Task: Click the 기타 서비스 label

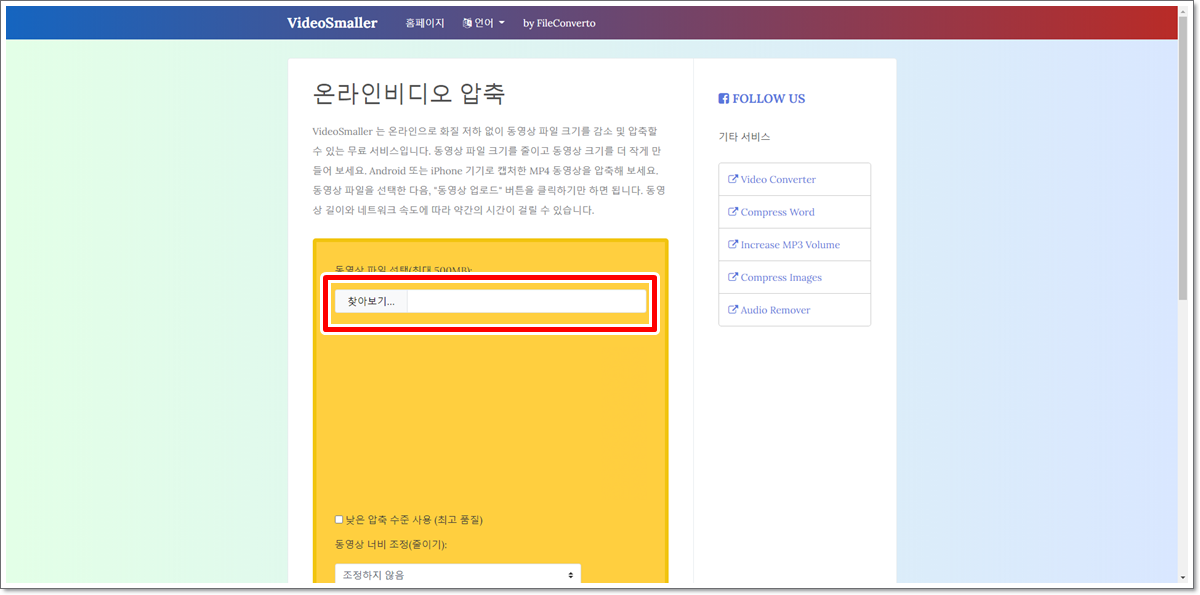Action: coord(744,136)
